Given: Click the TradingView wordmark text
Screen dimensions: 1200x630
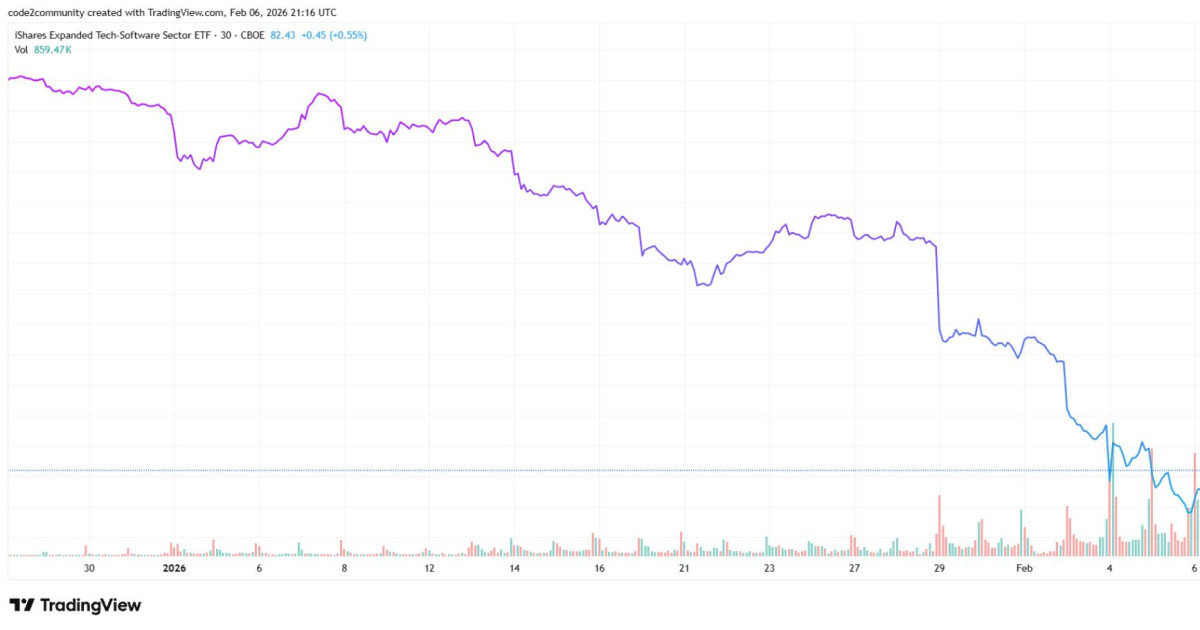Looking at the screenshot, I should coord(90,605).
